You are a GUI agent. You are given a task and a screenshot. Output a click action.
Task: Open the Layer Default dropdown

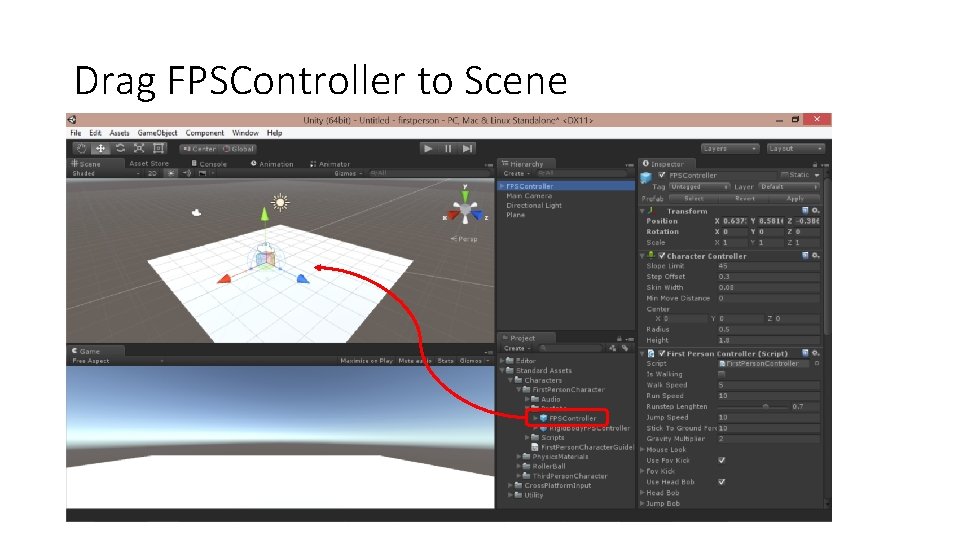[789, 187]
